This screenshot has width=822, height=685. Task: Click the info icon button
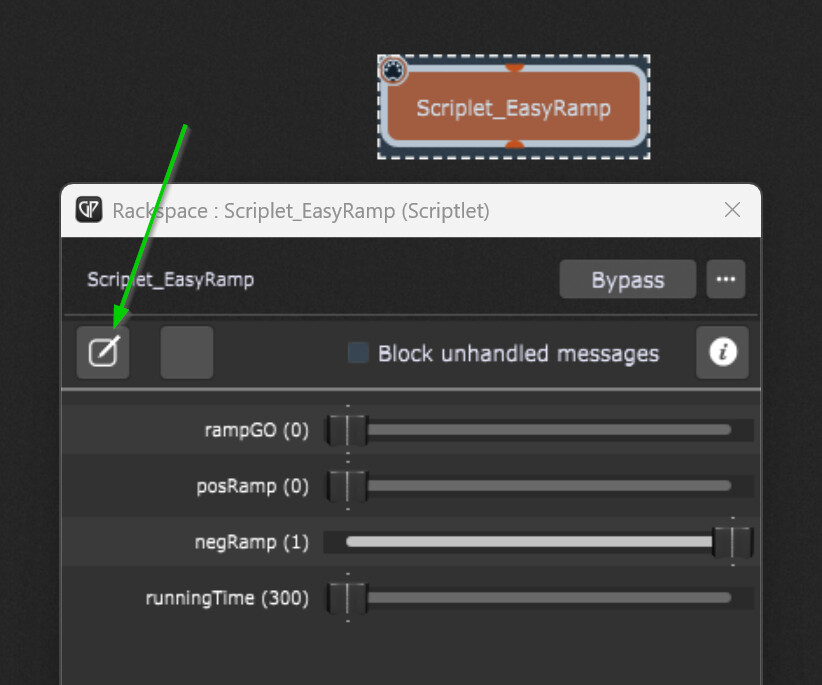pos(722,352)
